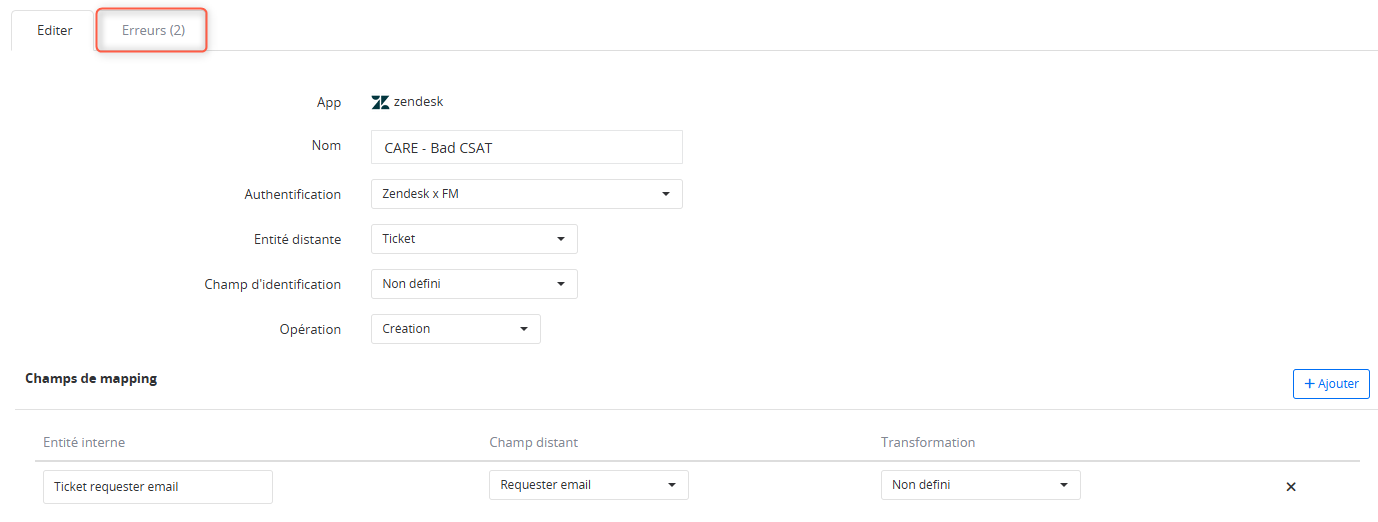
Task: Click the Ticket requester email entity field
Action: (x=158, y=487)
